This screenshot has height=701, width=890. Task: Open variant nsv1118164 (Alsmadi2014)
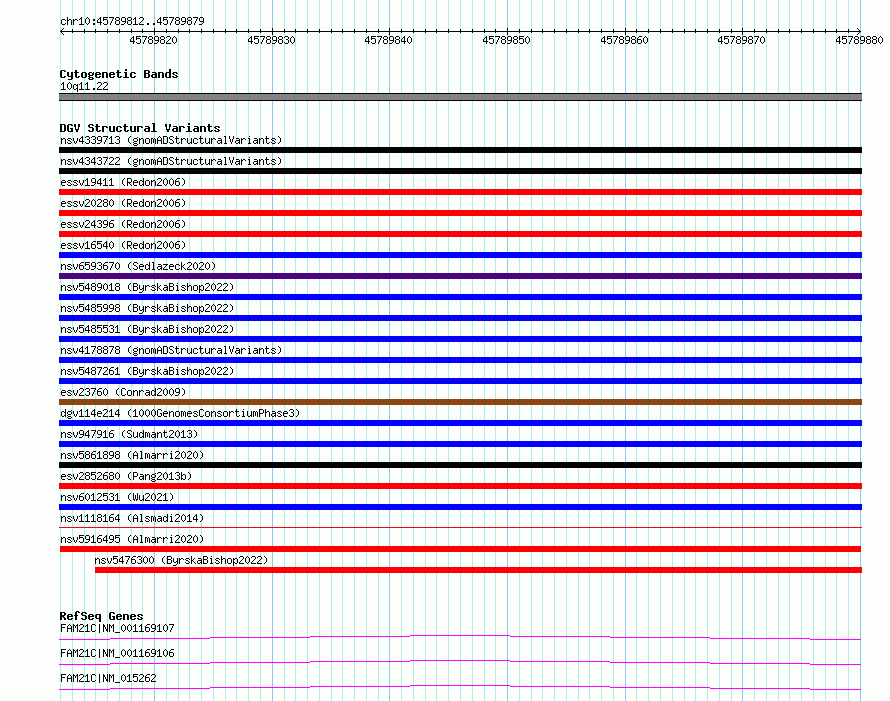point(132,518)
